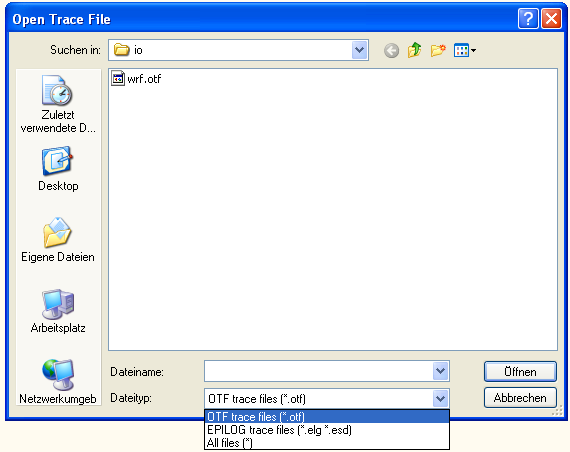Collapse the Dateityp dropdown arrow
This screenshot has width=570, height=452.
point(440,399)
